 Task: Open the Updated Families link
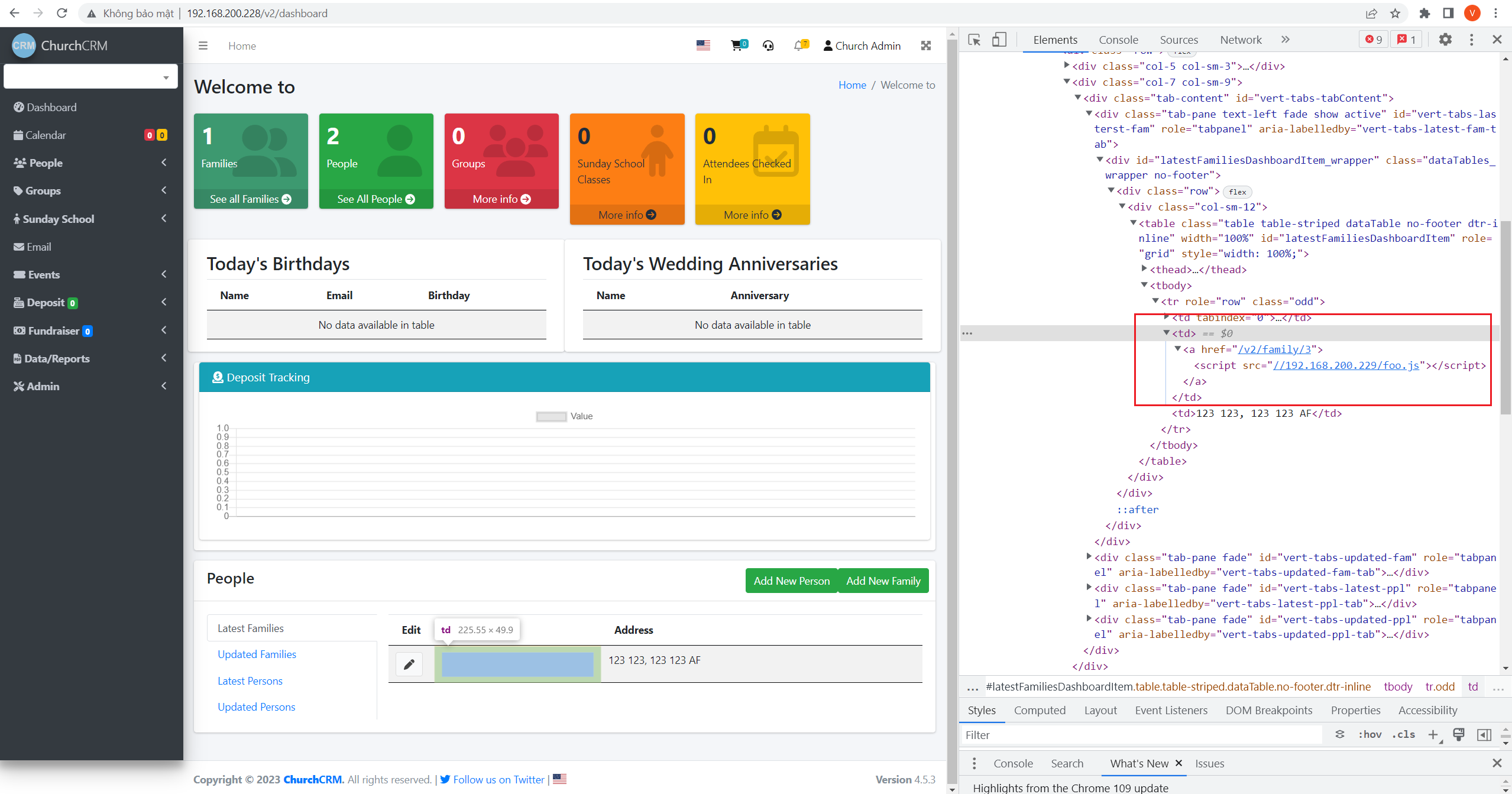coord(257,654)
